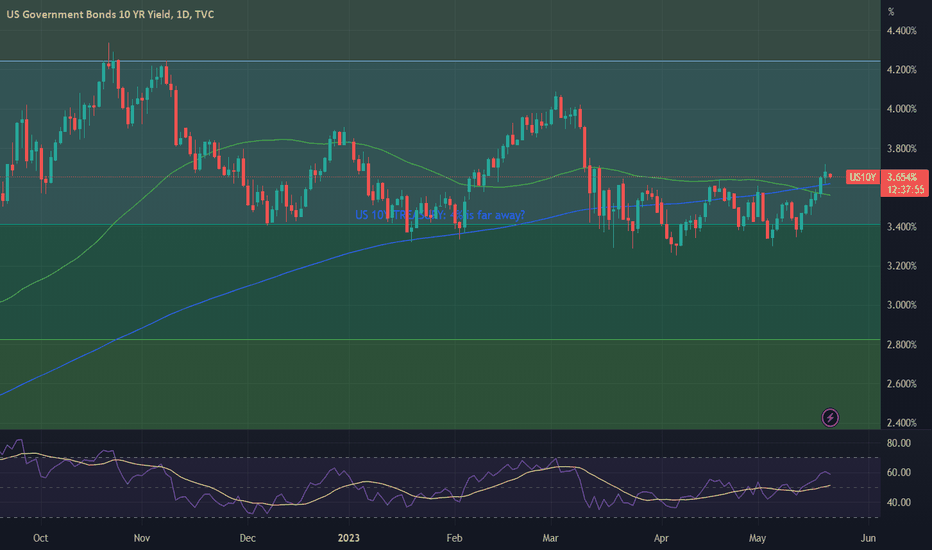
Task: Click the Dec label on time axis
Action: (247, 538)
